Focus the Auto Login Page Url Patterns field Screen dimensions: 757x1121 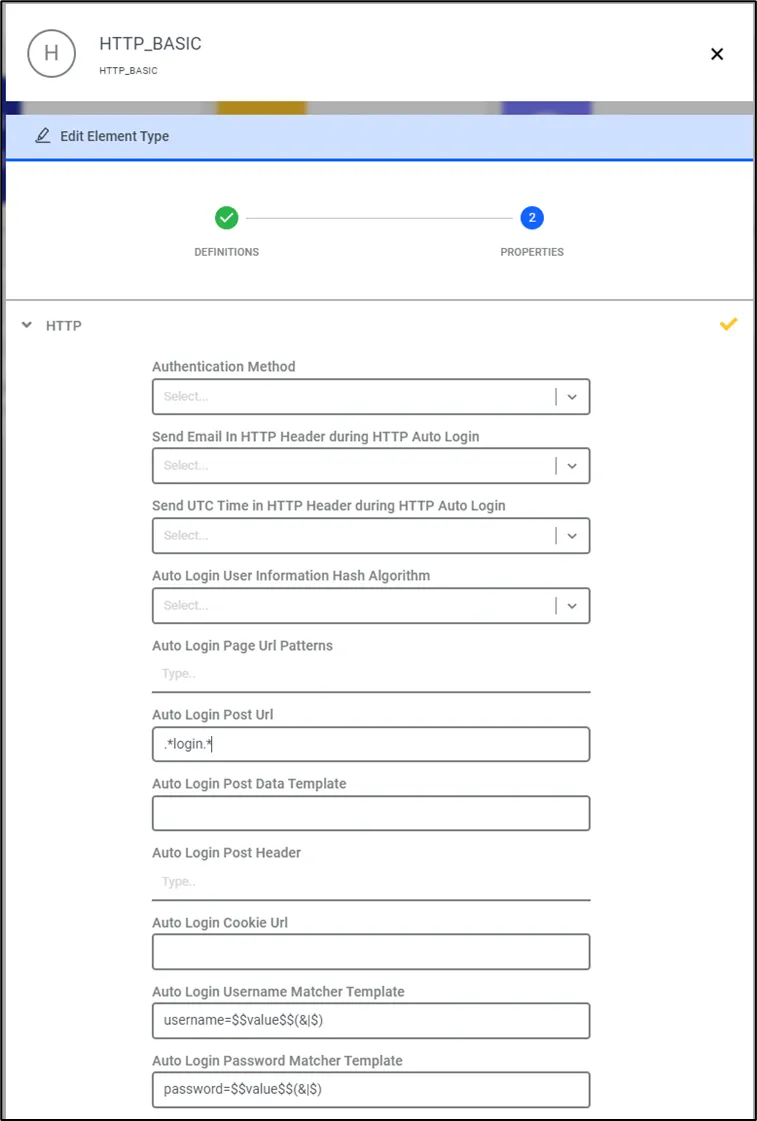tap(371, 674)
